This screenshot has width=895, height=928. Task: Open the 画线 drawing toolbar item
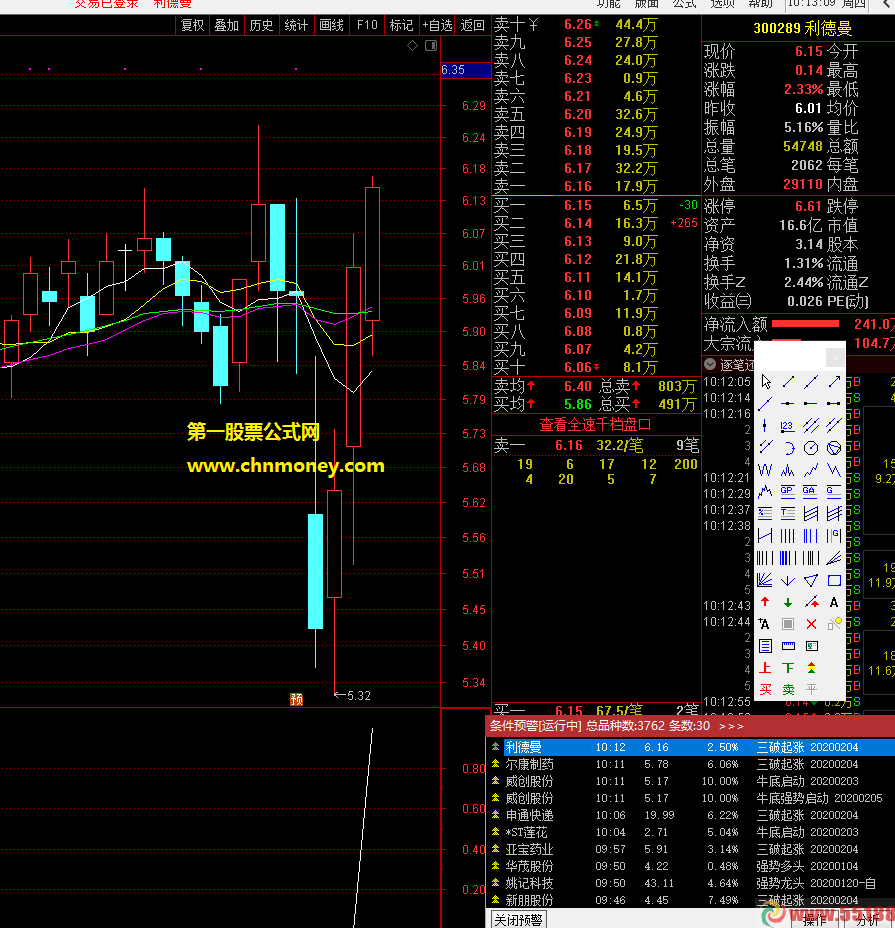(331, 25)
